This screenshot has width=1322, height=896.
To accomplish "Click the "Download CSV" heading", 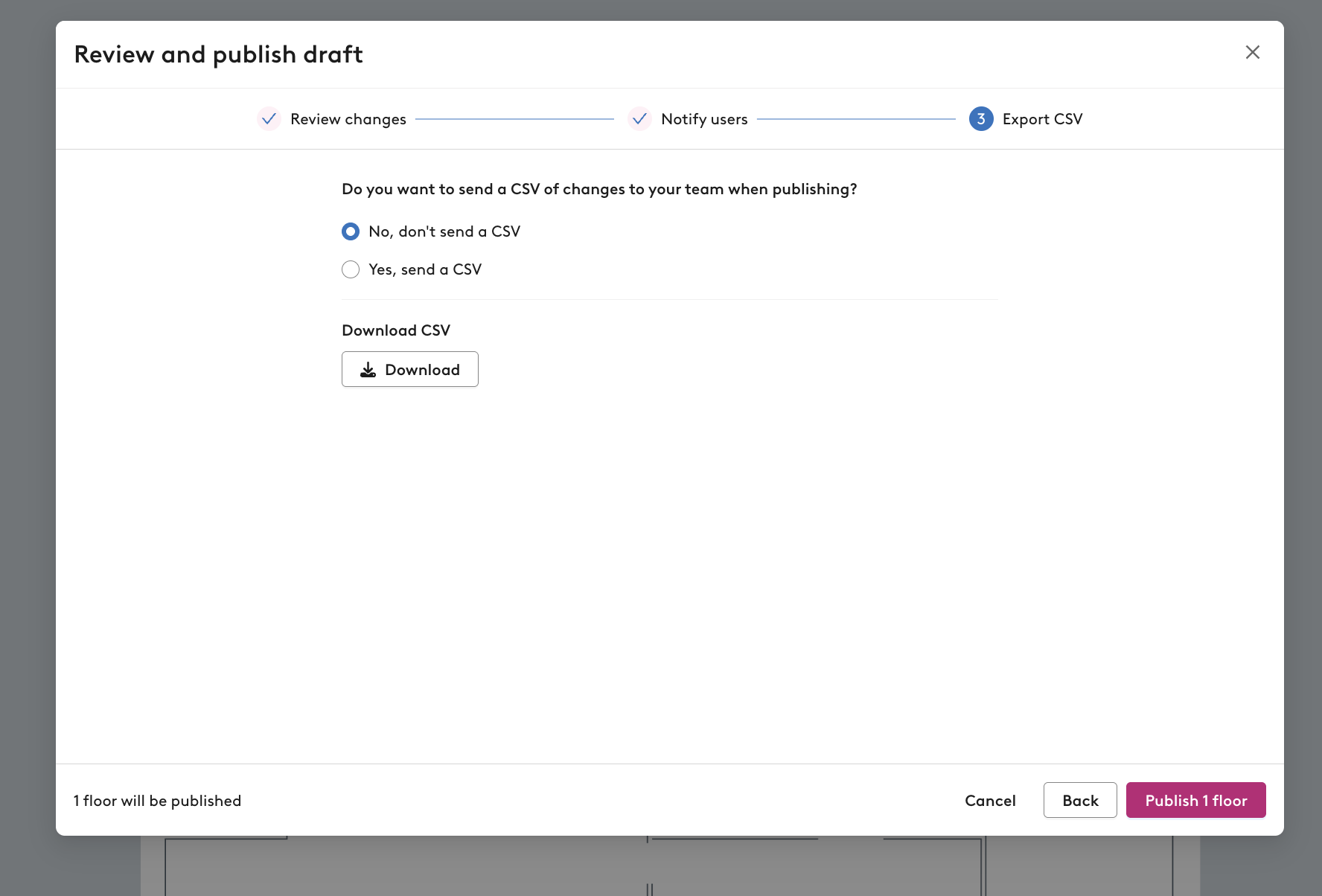I will pyautogui.click(x=396, y=330).
